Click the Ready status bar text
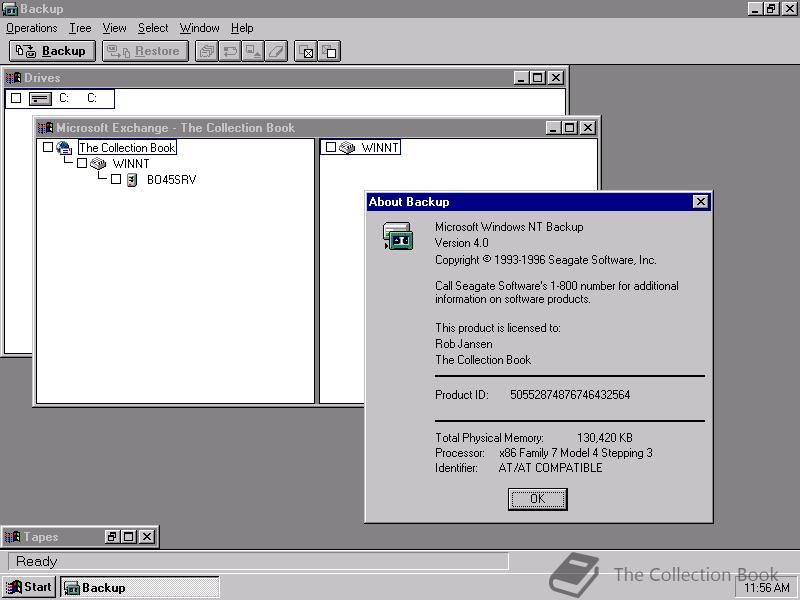The height and width of the screenshot is (600, 800). [36, 561]
